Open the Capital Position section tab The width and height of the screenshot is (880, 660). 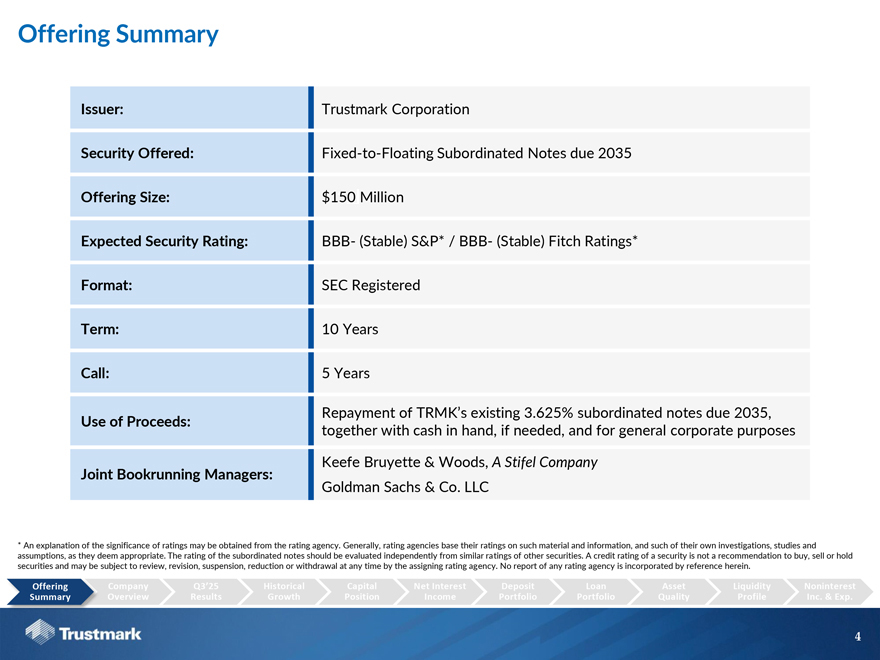[x=362, y=591]
